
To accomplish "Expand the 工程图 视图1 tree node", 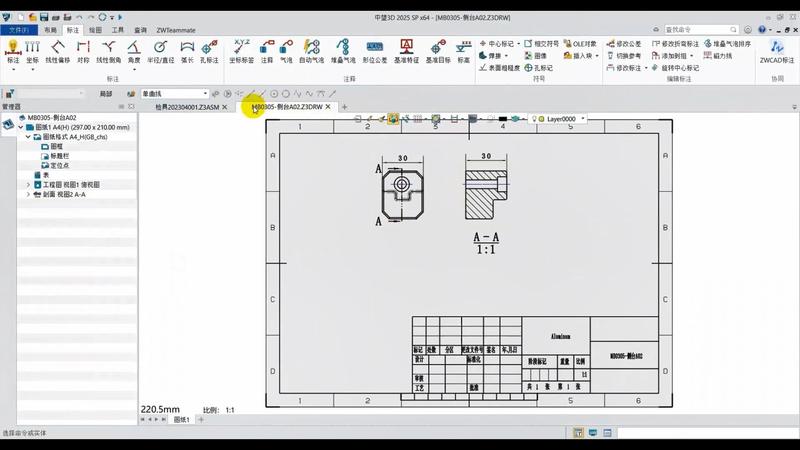I will (x=28, y=185).
